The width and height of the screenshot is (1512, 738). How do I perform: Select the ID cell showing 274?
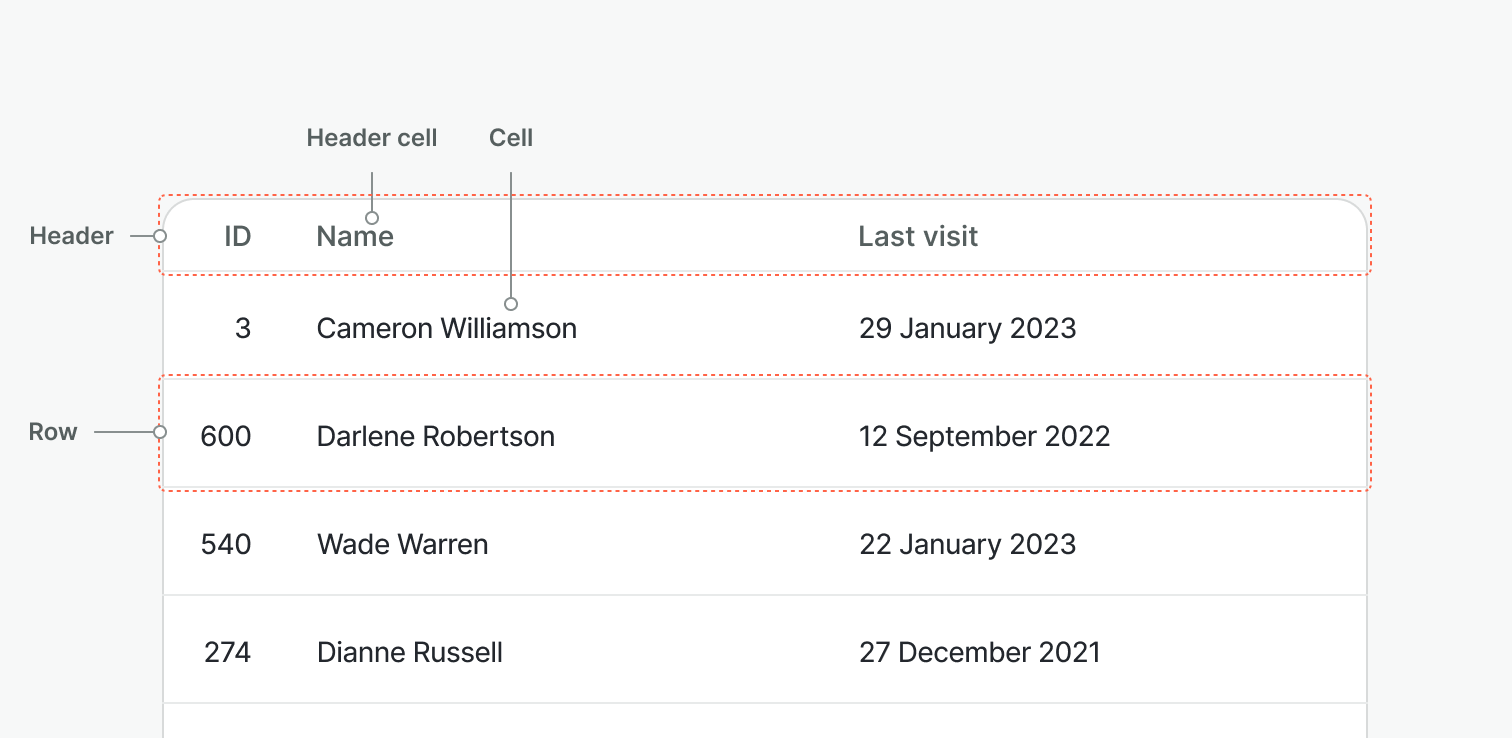(x=227, y=653)
